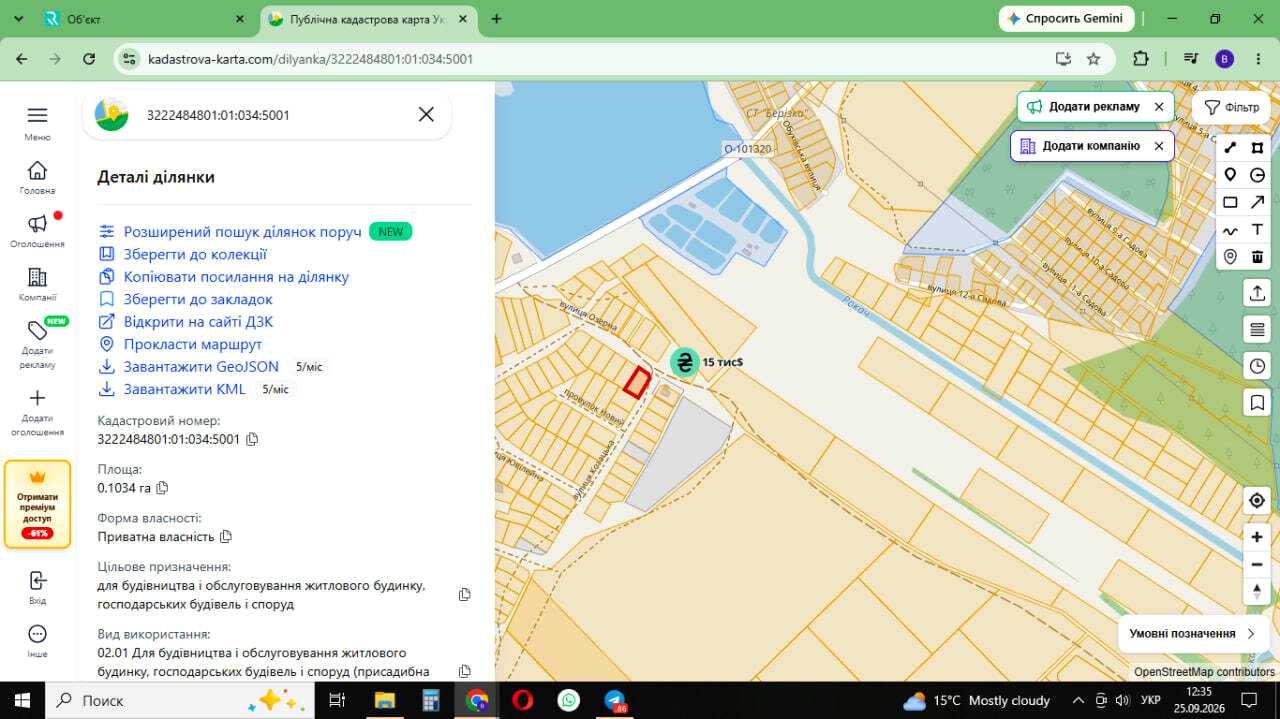Reset map compass orientation

pos(1257,591)
